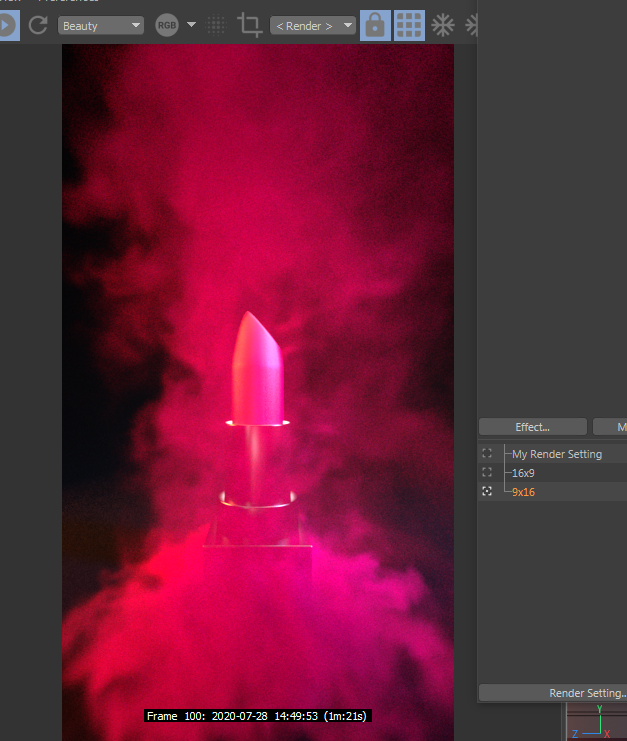This screenshot has width=627, height=741.
Task: Activate the 16x9 setting bracket icon
Action: tap(487, 473)
